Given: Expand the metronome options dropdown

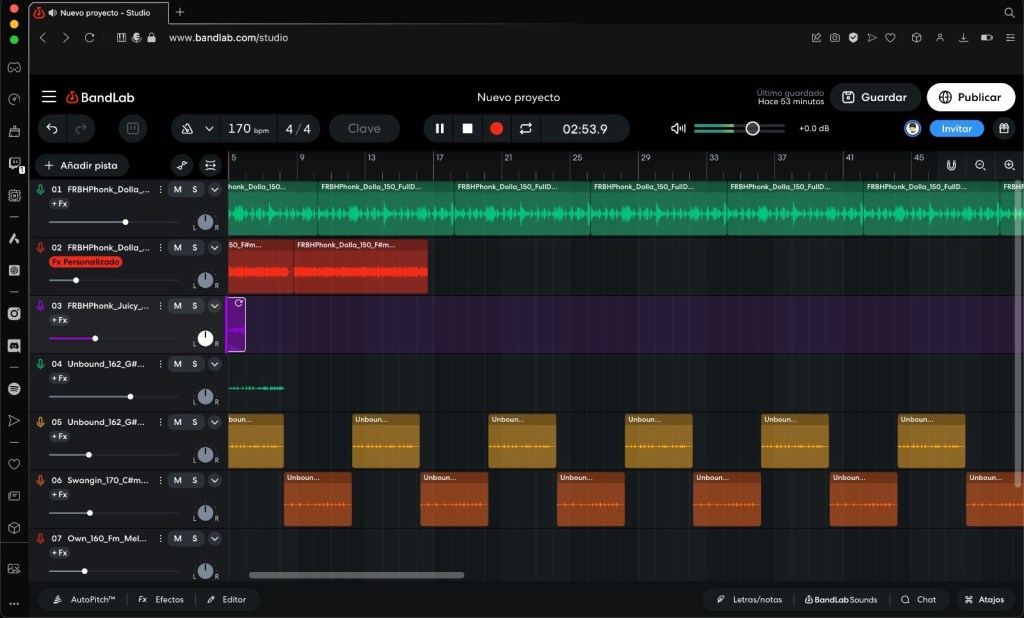Looking at the screenshot, I should click(x=209, y=129).
